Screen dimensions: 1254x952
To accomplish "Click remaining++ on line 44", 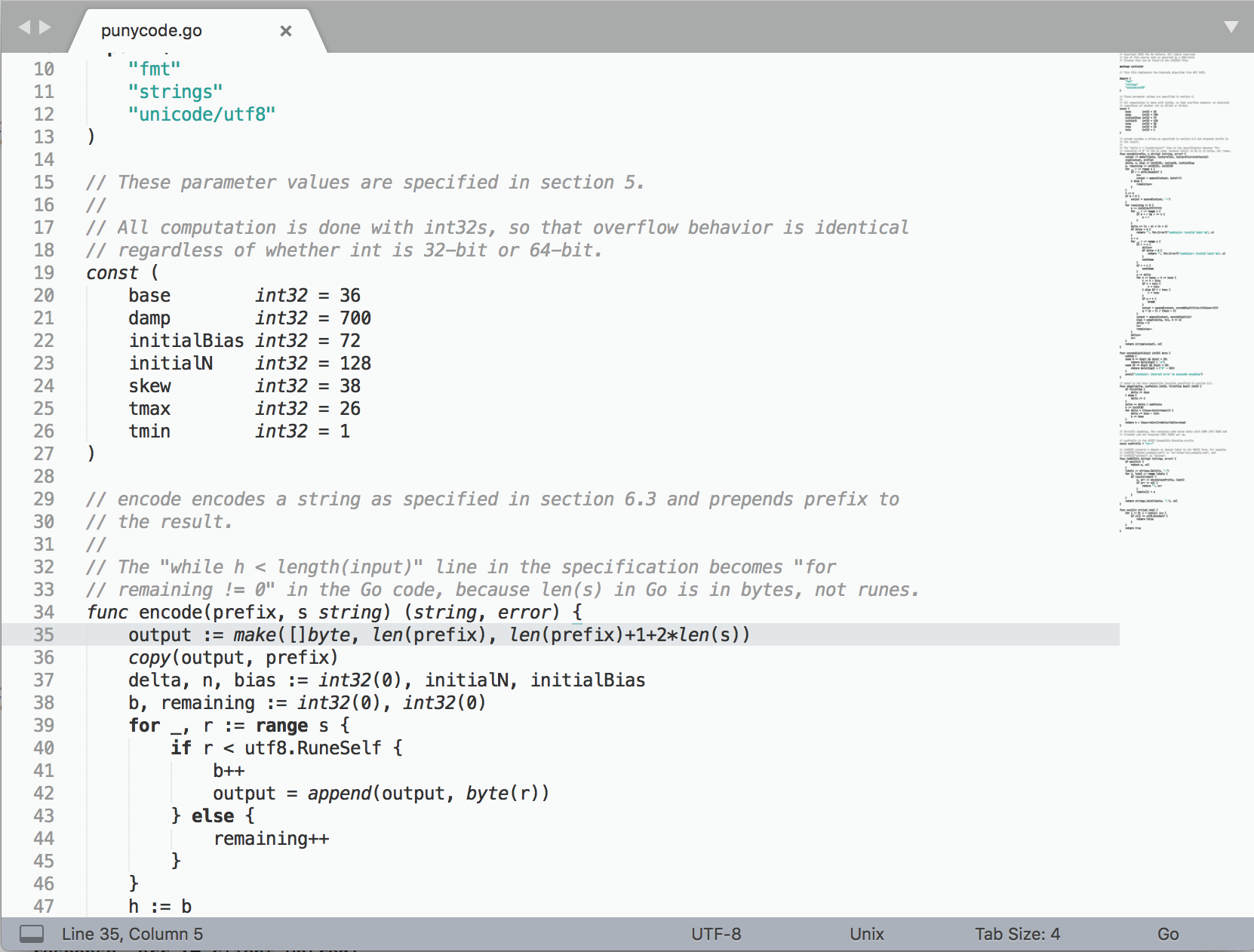I will [x=271, y=839].
